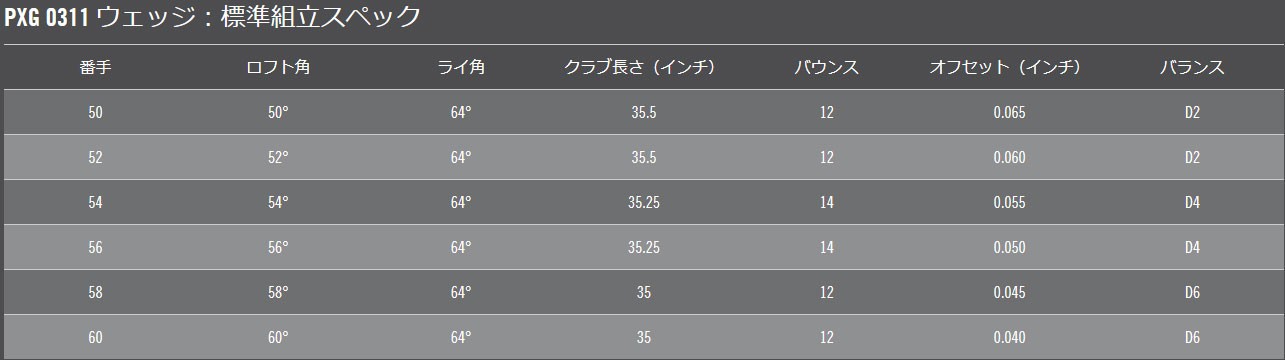Select the ライ角 column header
1285x360 pixels.
461,68
